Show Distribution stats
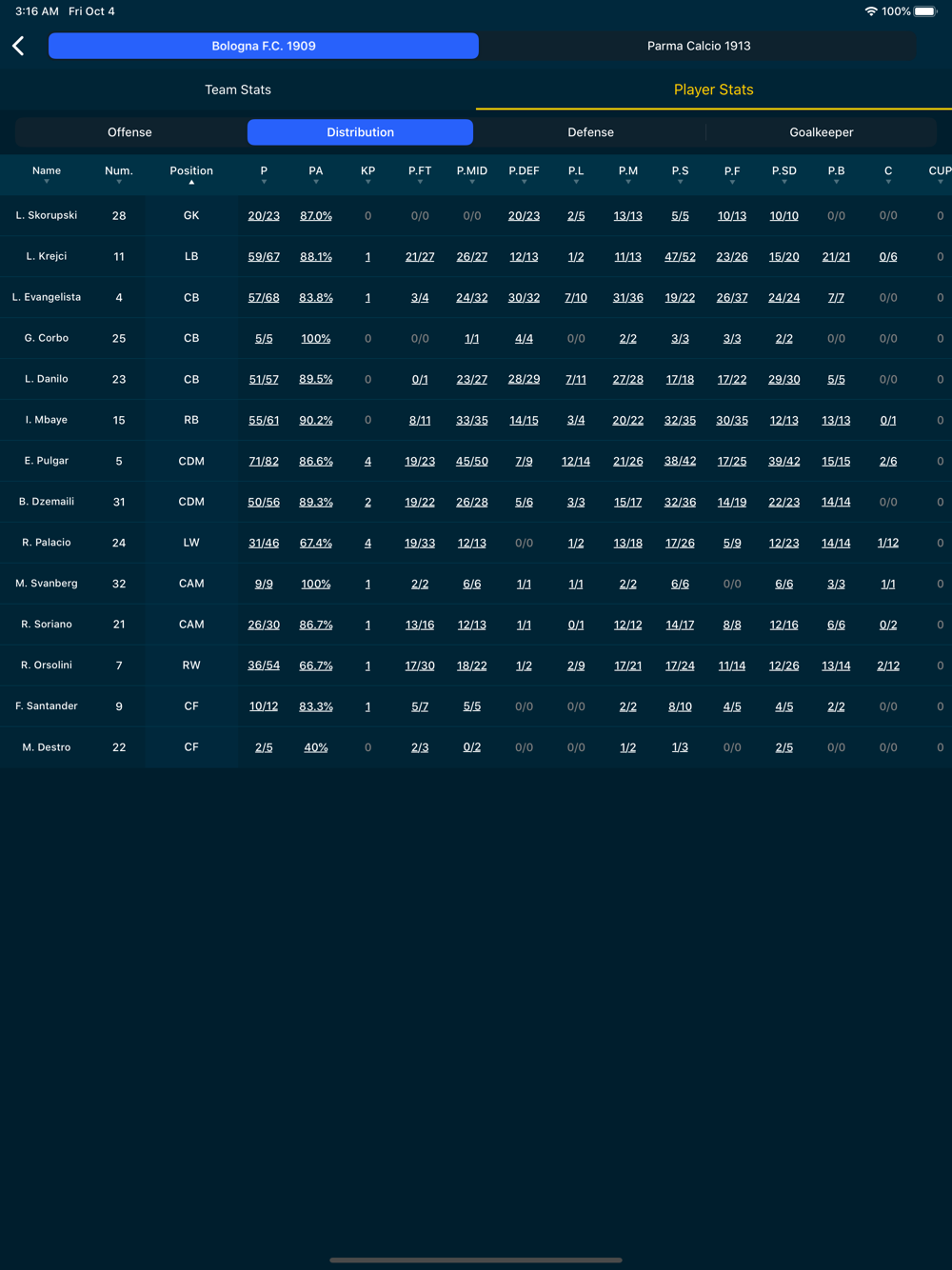The height and width of the screenshot is (1270, 952). tap(360, 132)
